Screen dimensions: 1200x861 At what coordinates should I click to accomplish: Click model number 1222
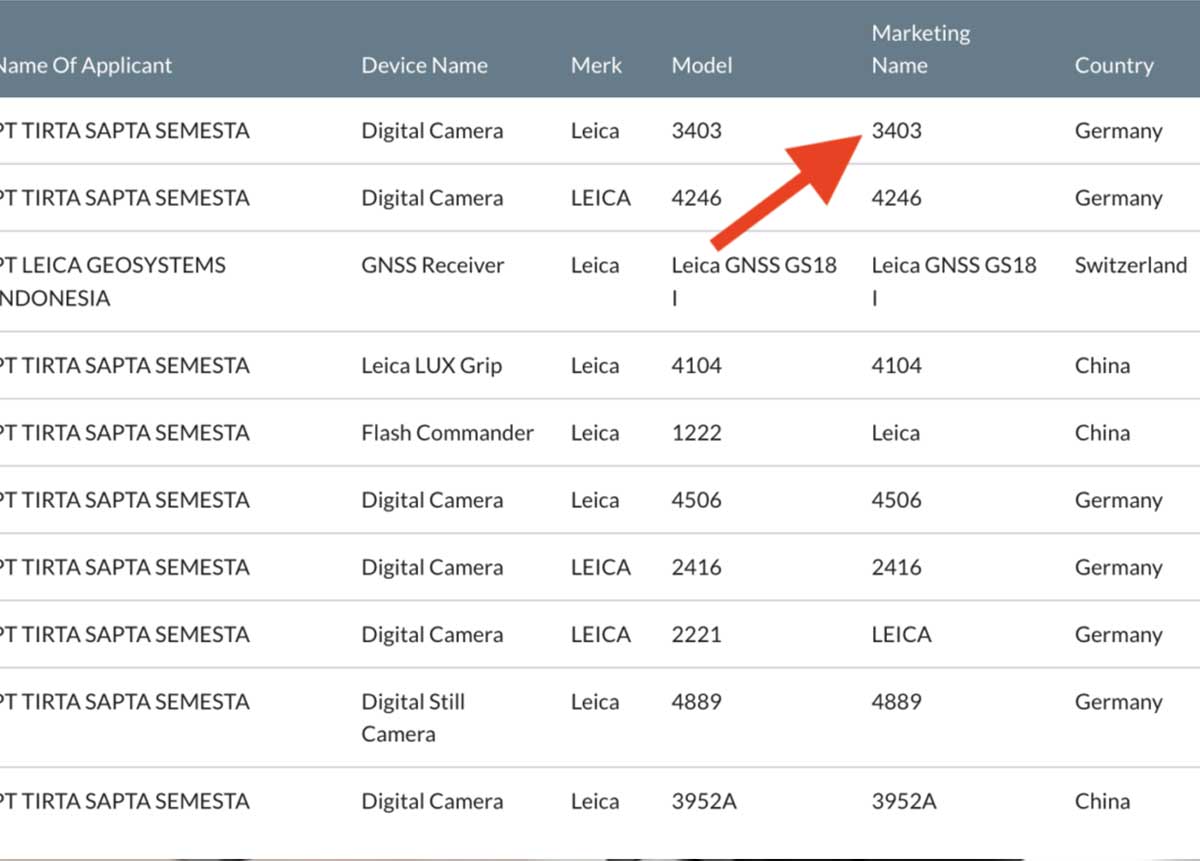pos(696,433)
